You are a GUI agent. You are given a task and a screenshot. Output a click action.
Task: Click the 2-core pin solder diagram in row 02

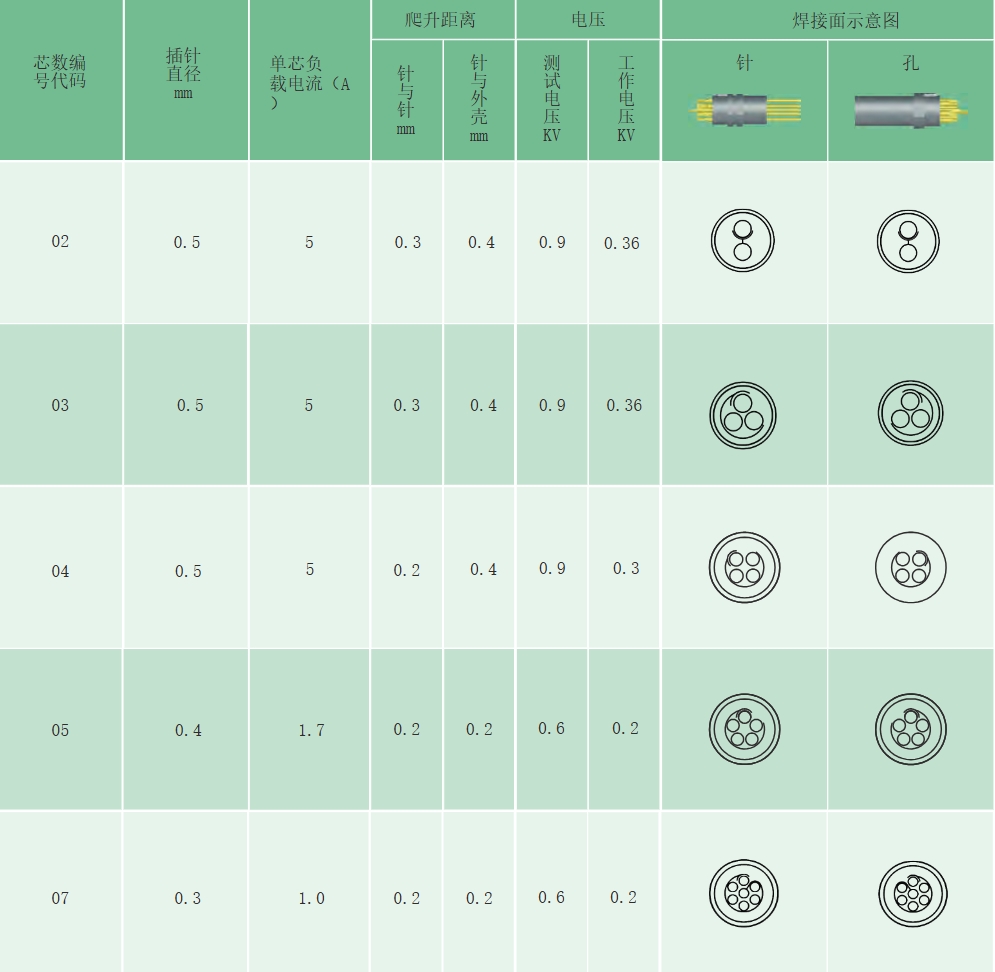[743, 242]
